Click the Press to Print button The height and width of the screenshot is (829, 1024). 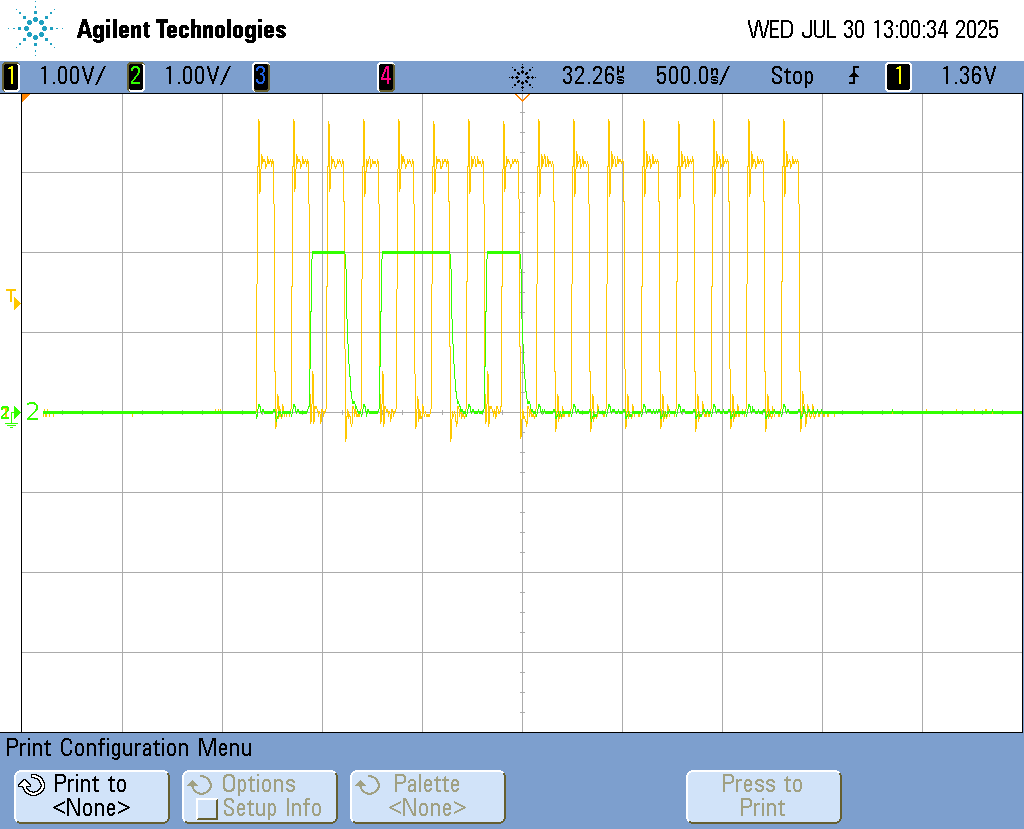[763, 796]
